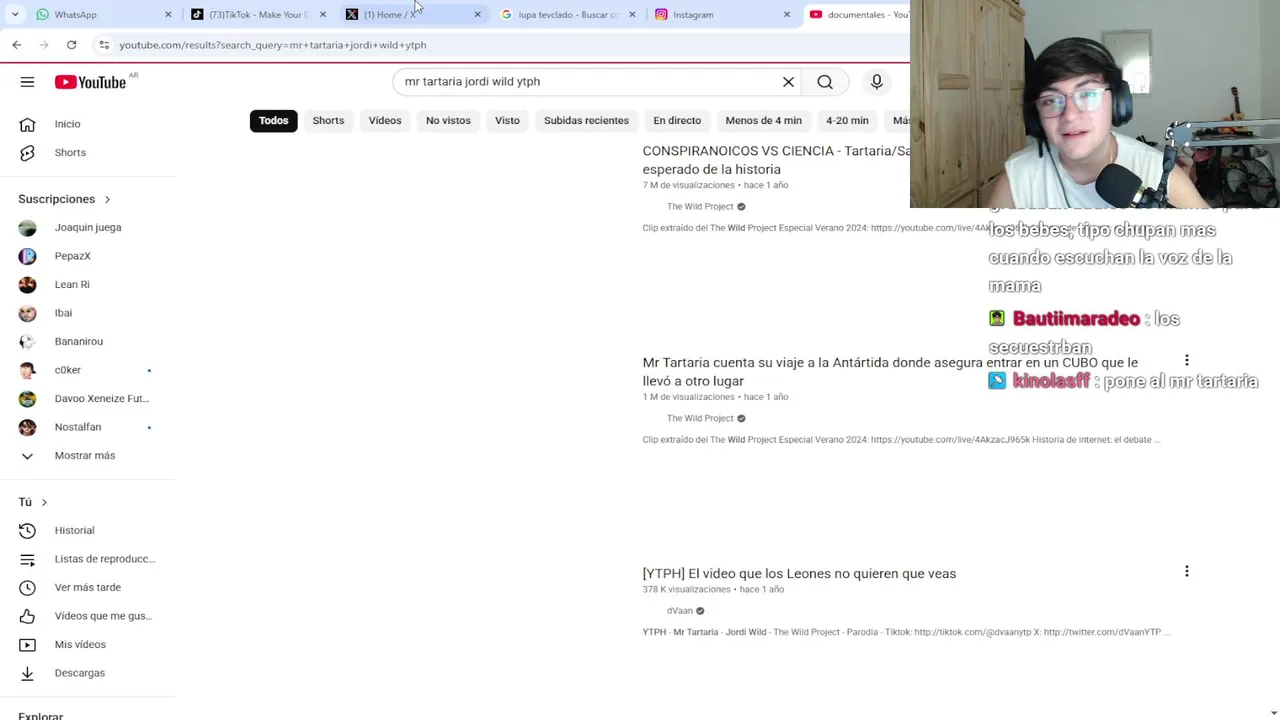Viewport: 1280px width, 720px height.
Task: Open The Wild Project channel under CUBO video
Action: coord(700,418)
